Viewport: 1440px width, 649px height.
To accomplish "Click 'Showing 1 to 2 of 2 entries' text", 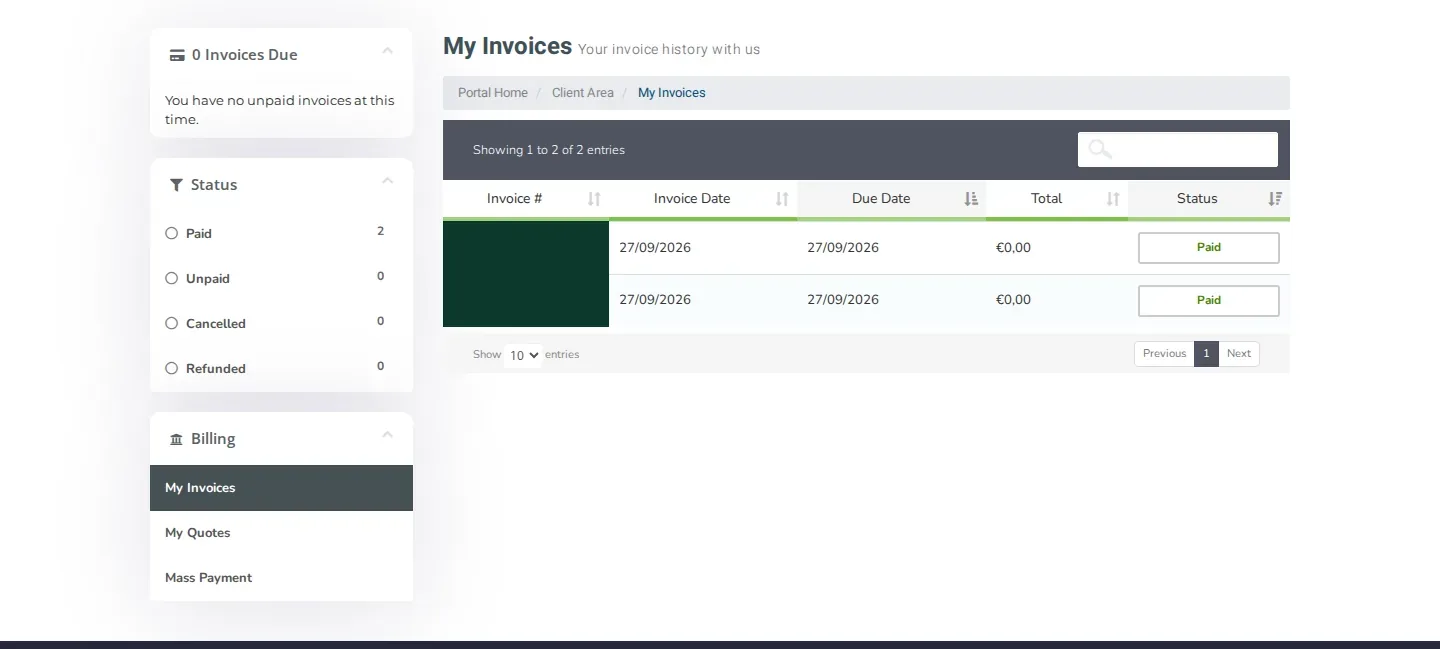I will (549, 150).
